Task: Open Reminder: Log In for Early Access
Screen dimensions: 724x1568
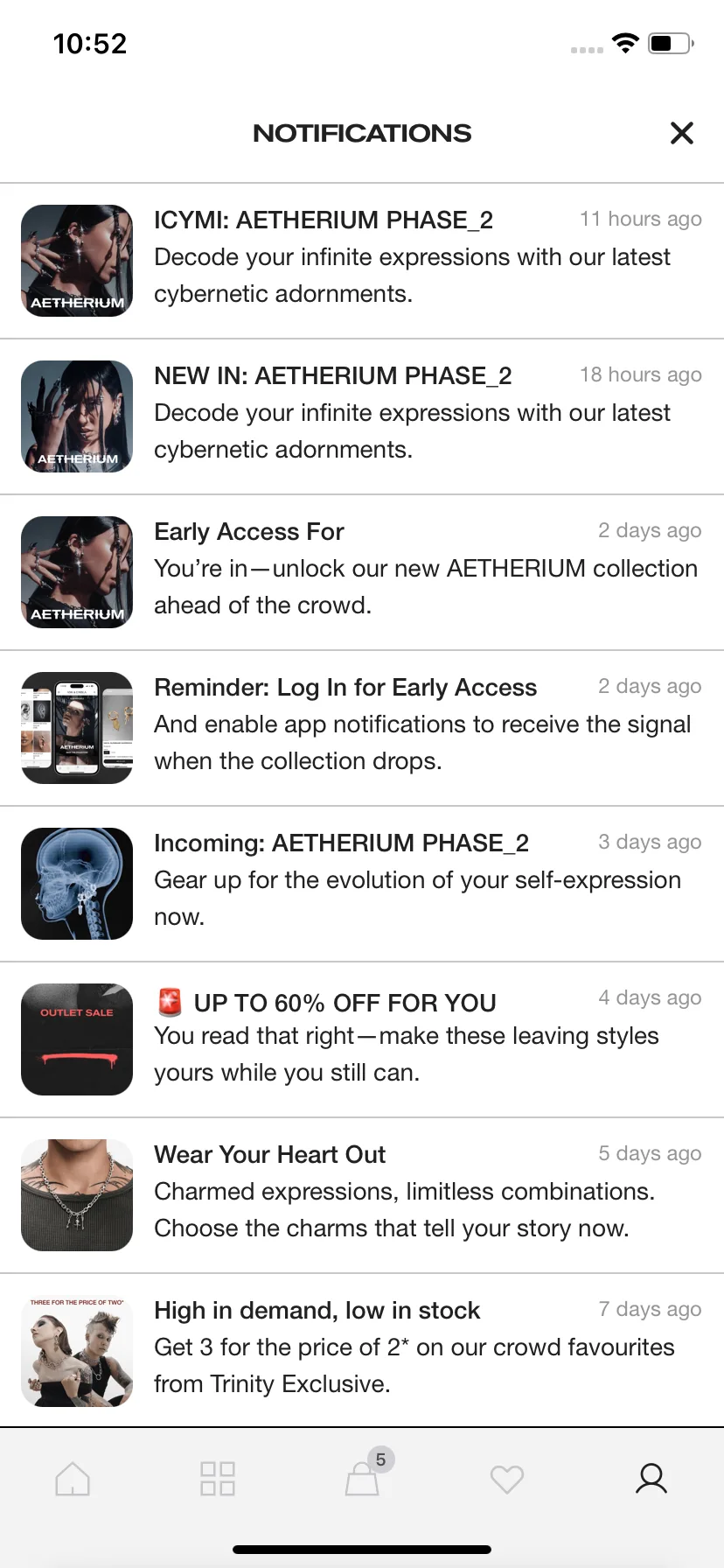Action: pyautogui.click(x=411, y=724)
